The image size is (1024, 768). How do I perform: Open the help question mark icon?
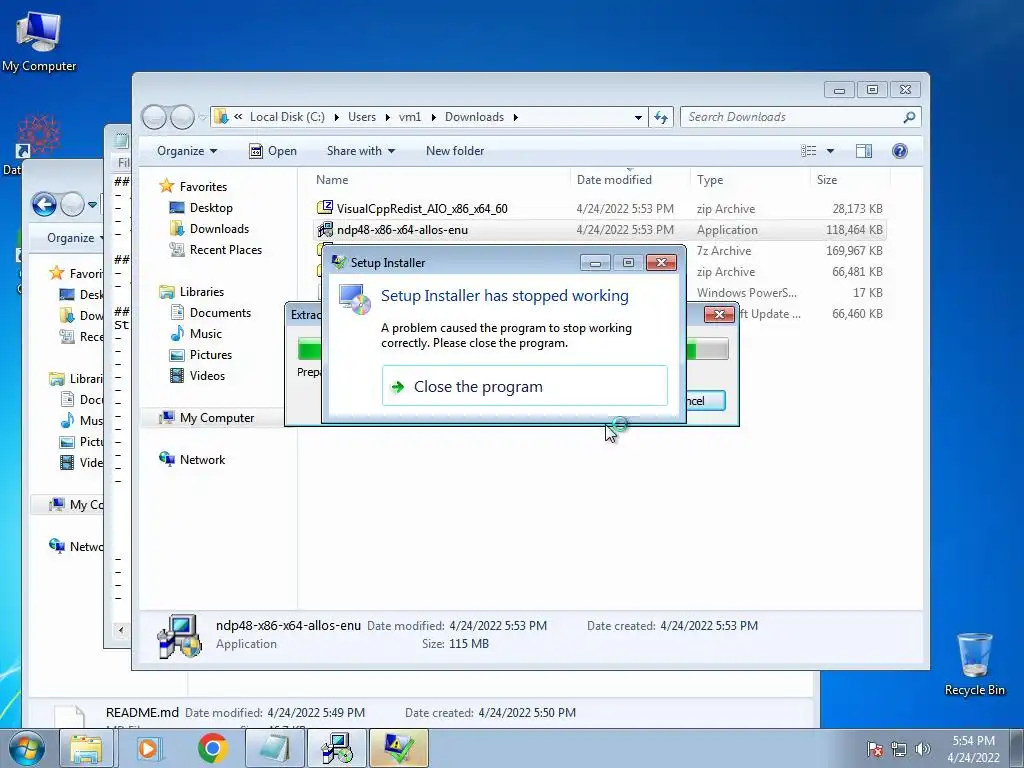click(x=899, y=151)
